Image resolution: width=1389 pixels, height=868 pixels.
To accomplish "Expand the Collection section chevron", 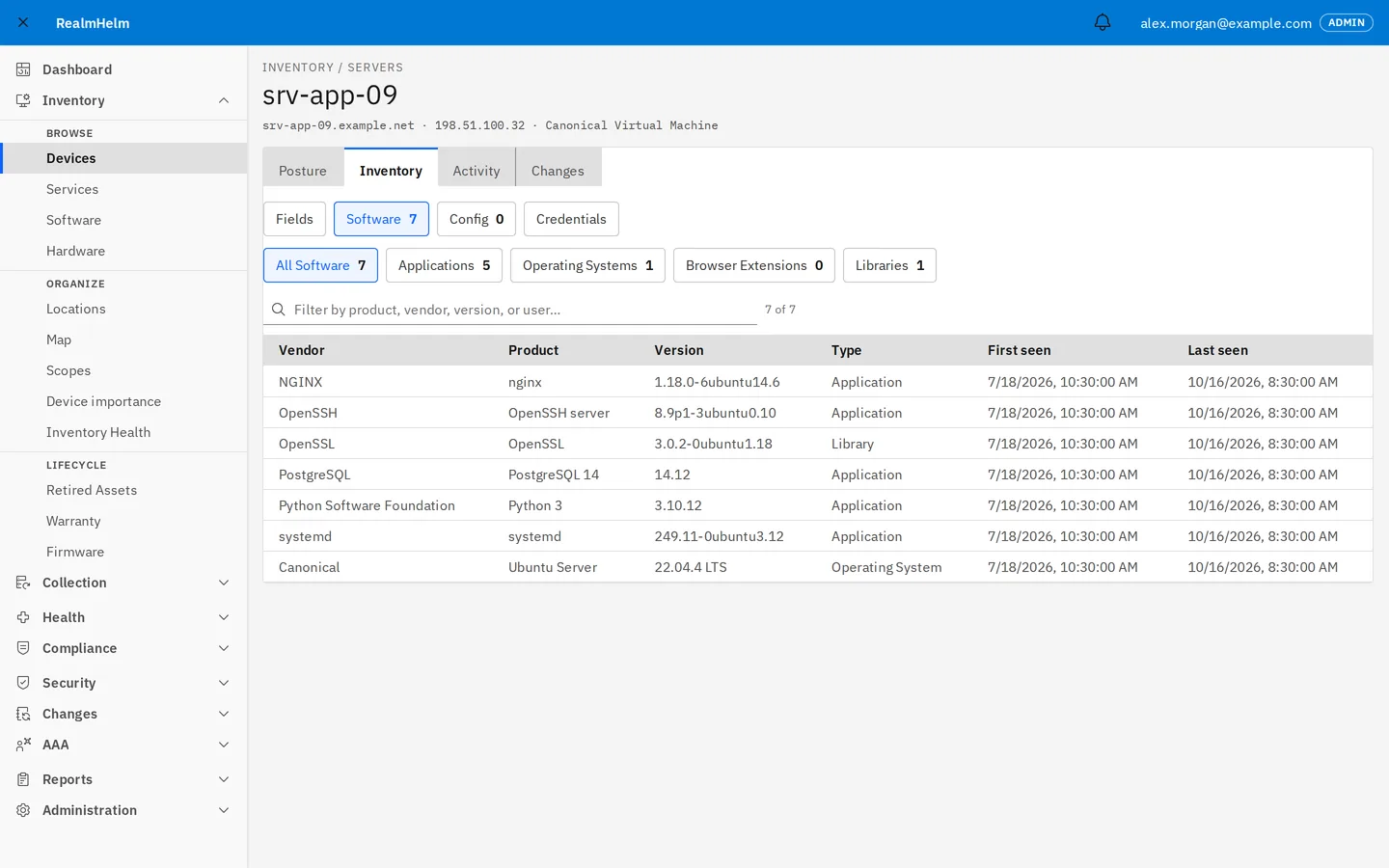I will [x=224, y=583].
